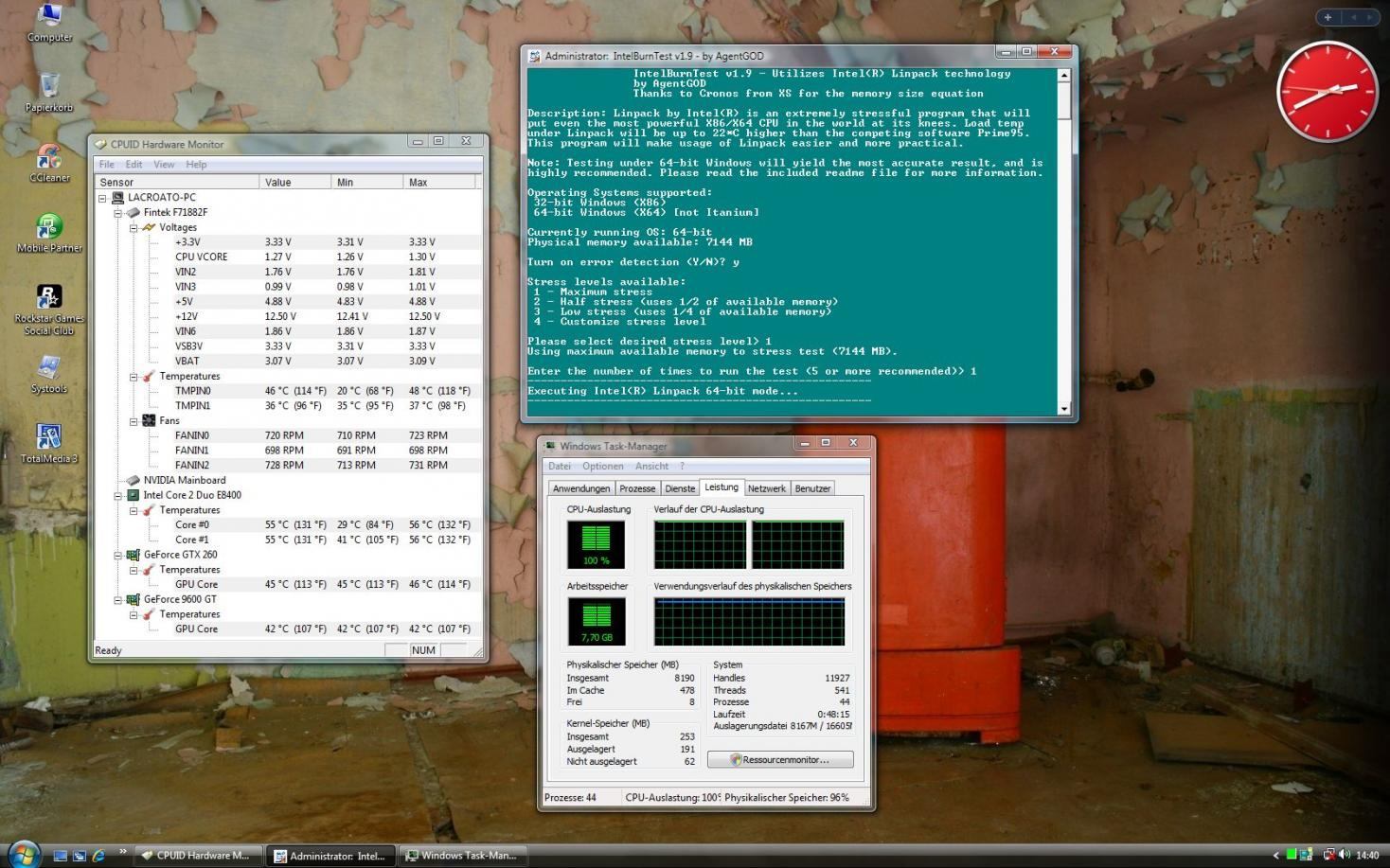The image size is (1390, 868).
Task: Launch the CCleaner desktop shortcut
Action: 49,162
